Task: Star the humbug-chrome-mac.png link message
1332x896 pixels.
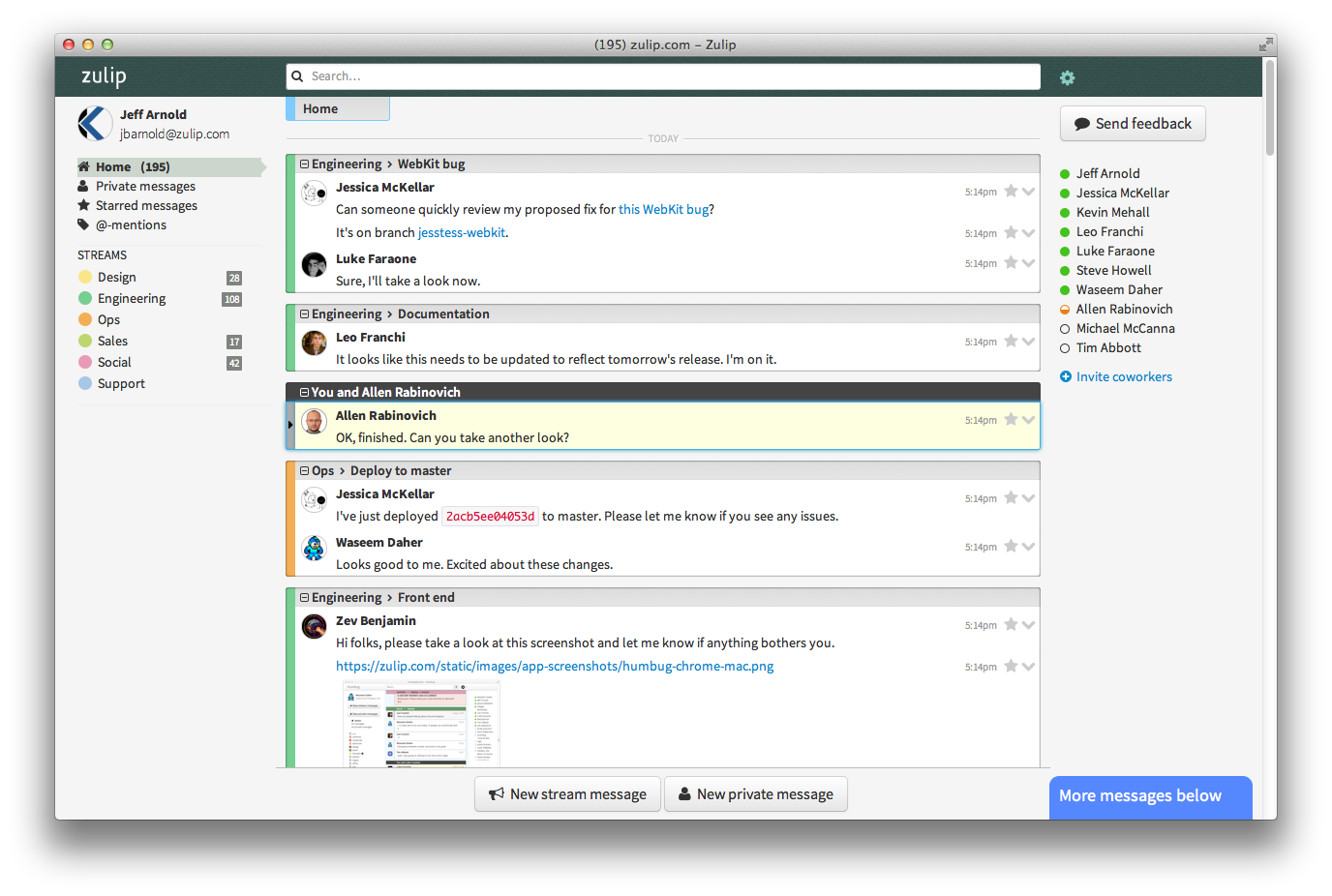Action: tap(1011, 666)
